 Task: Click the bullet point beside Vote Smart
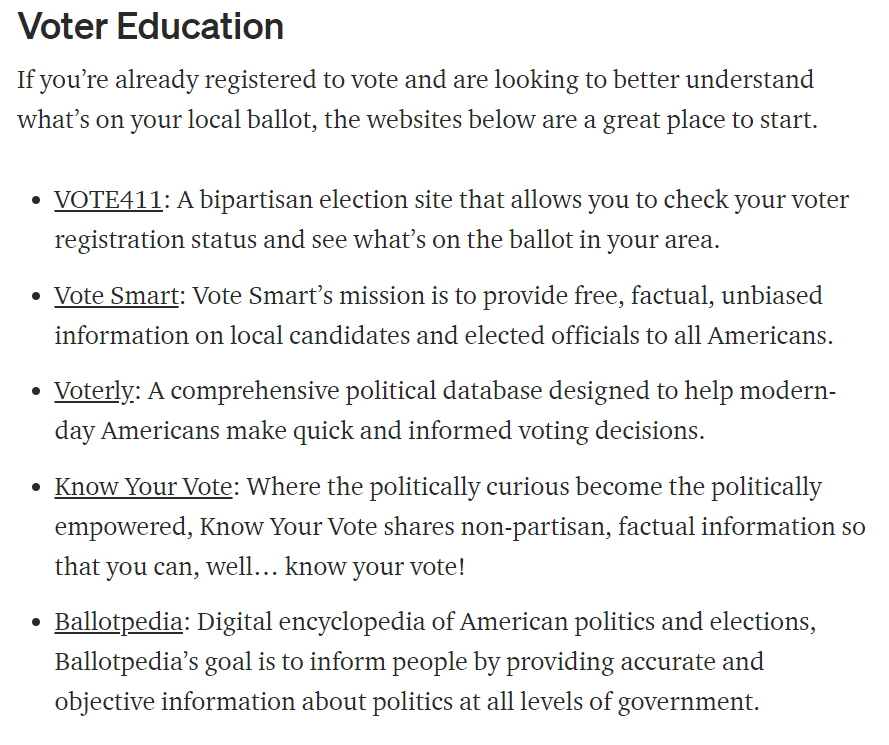coord(37,297)
